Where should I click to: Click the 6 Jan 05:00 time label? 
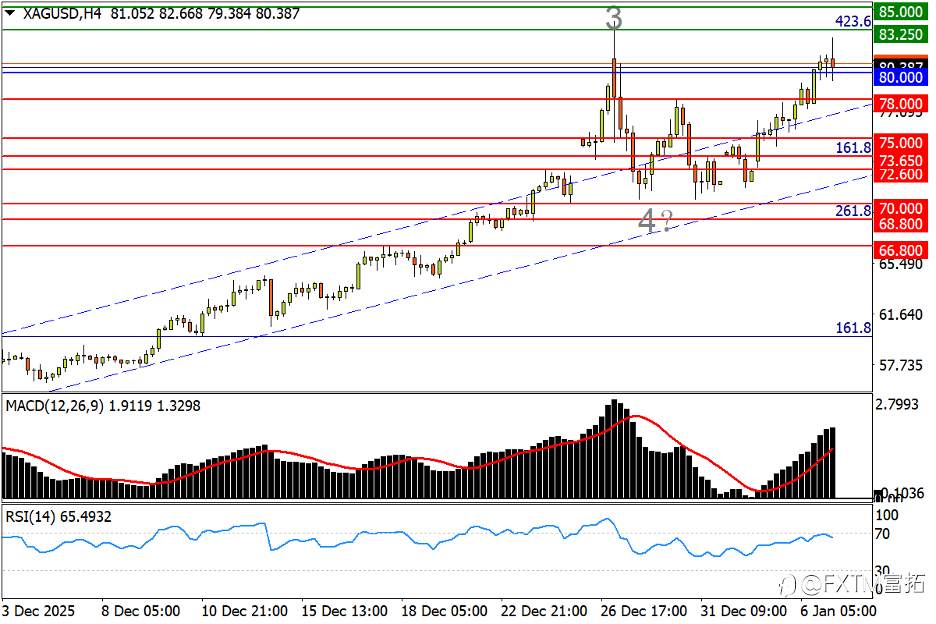838,611
